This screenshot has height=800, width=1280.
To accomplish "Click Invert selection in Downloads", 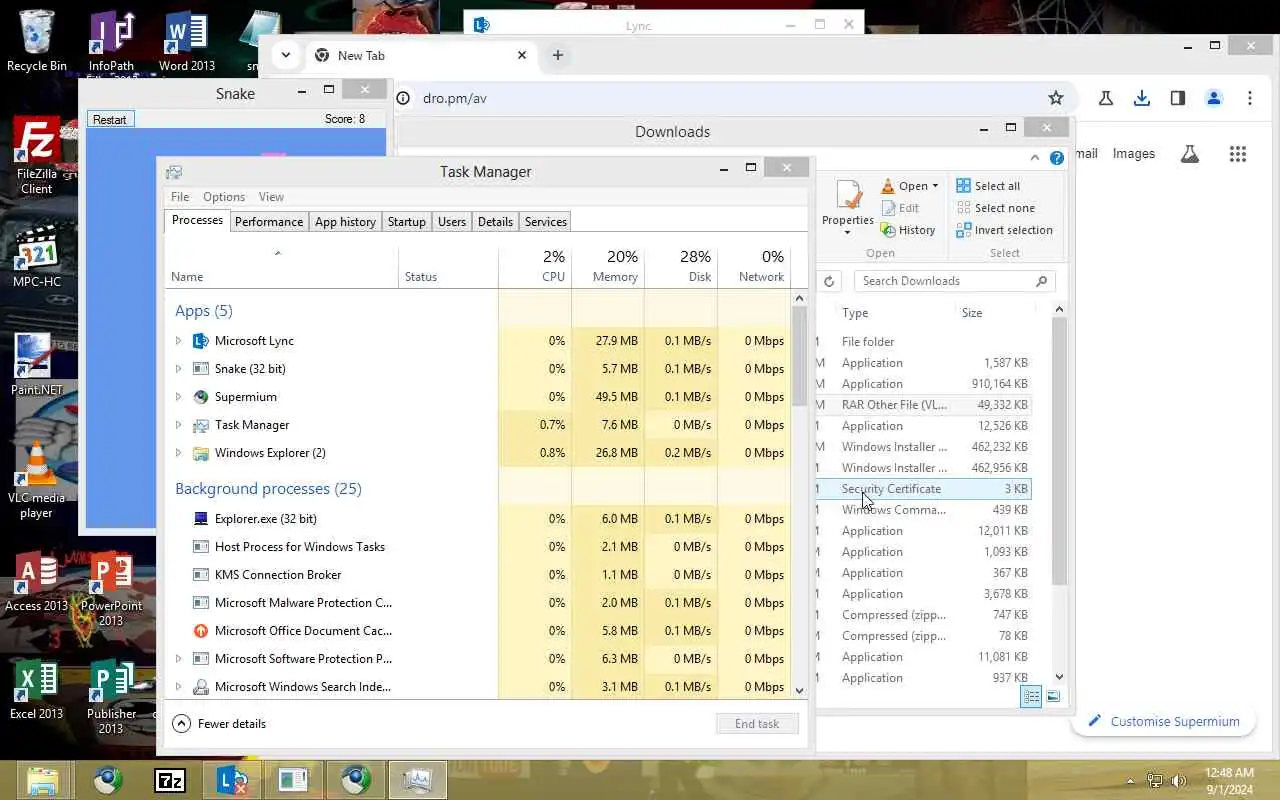I will click(1004, 230).
